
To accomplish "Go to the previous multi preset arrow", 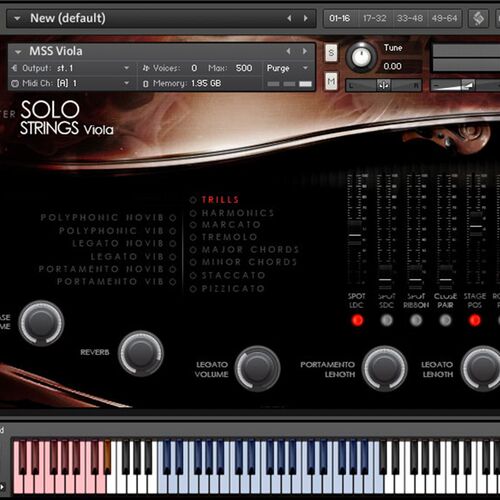I will pyautogui.click(x=289, y=18).
